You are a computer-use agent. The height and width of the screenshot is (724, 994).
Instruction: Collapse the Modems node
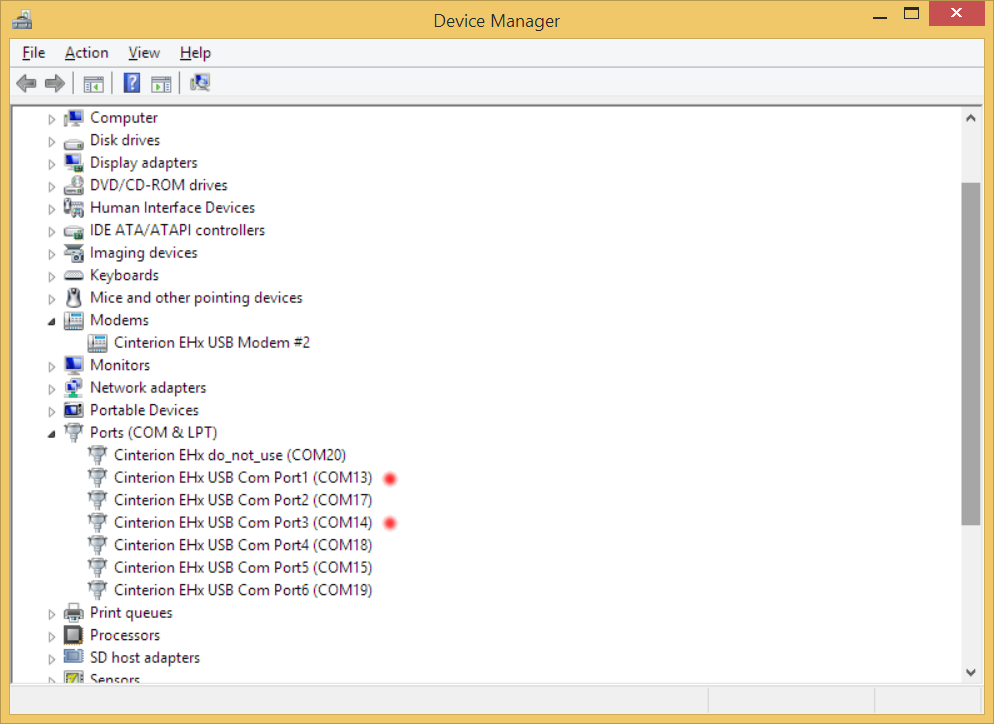coord(51,322)
